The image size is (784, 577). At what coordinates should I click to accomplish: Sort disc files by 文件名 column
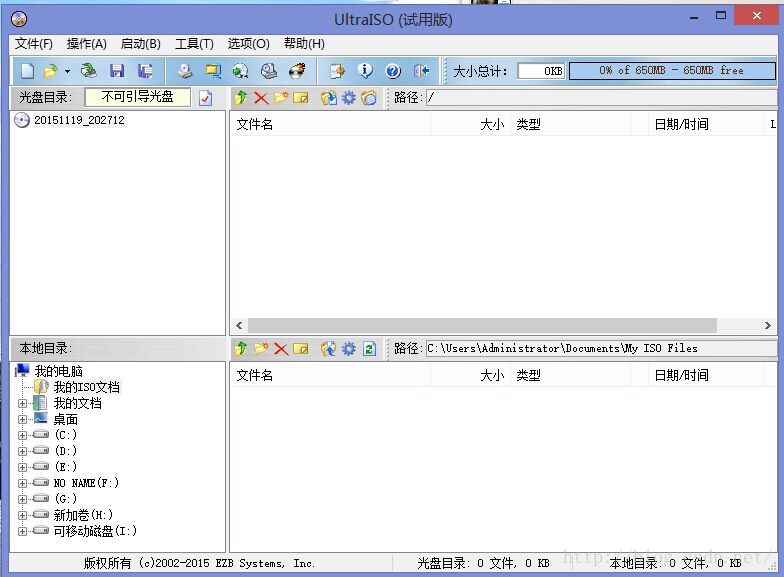tap(330, 124)
